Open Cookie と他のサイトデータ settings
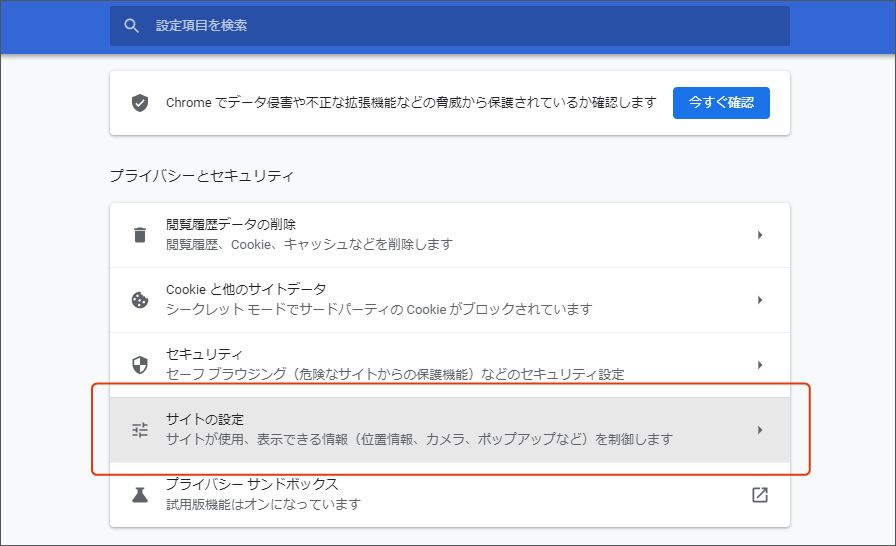The height and width of the screenshot is (546, 896). tap(450, 300)
